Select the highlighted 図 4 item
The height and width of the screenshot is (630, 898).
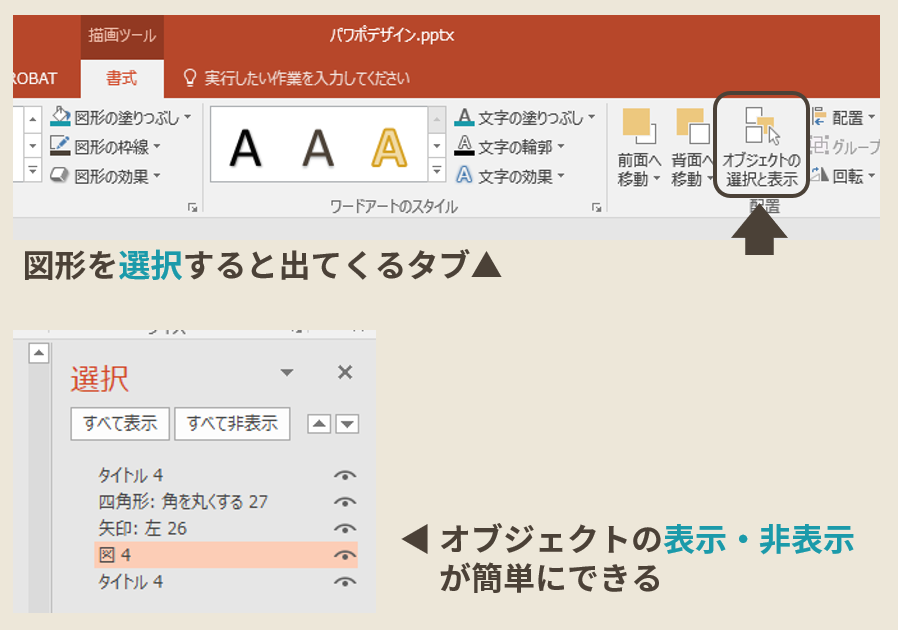click(226, 555)
